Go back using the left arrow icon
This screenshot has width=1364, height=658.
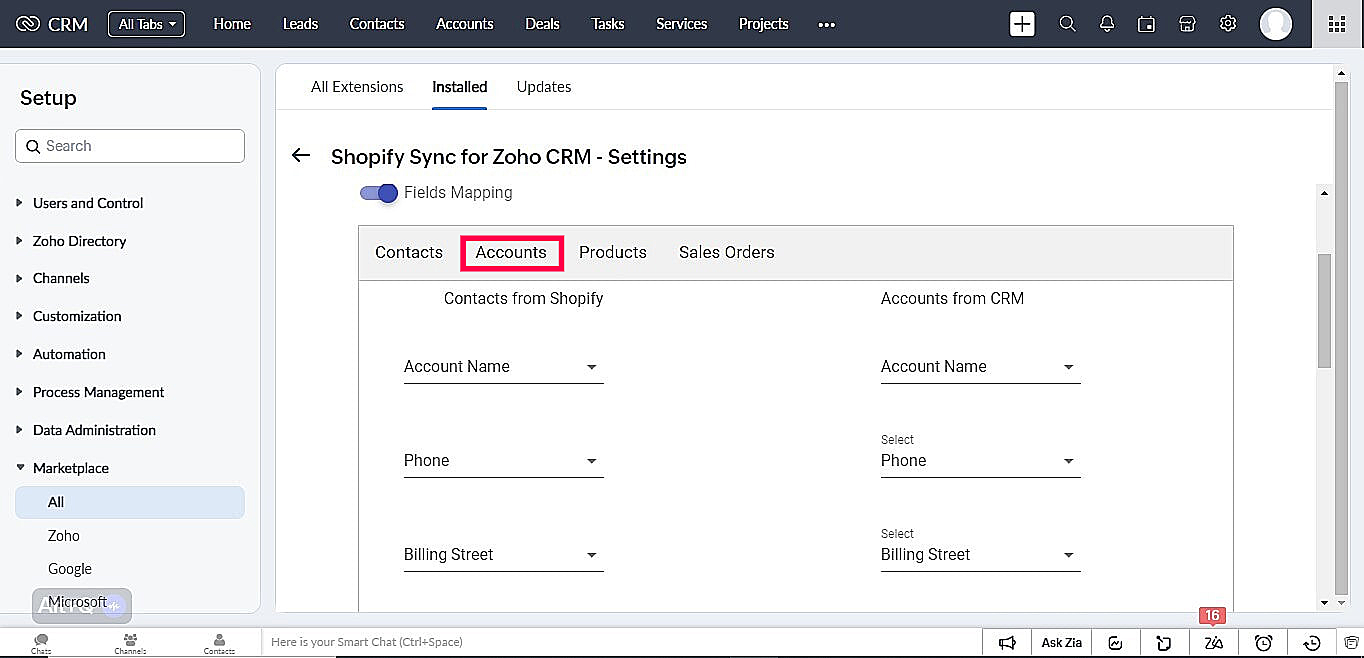[301, 155]
